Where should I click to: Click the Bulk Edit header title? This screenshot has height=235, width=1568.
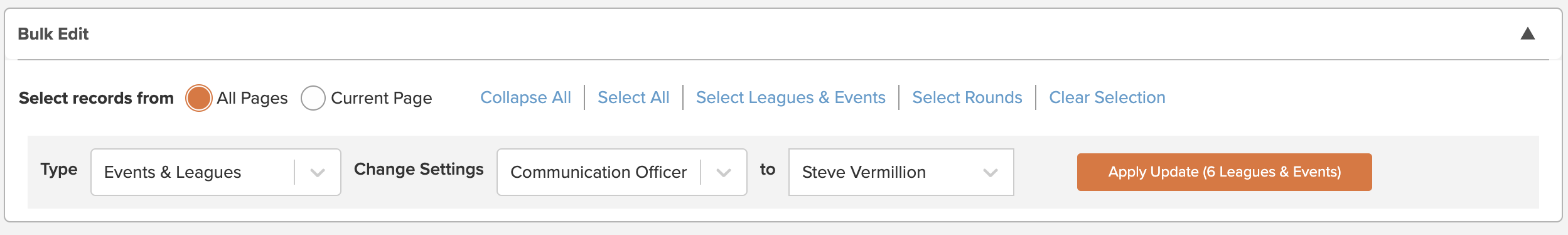[53, 34]
